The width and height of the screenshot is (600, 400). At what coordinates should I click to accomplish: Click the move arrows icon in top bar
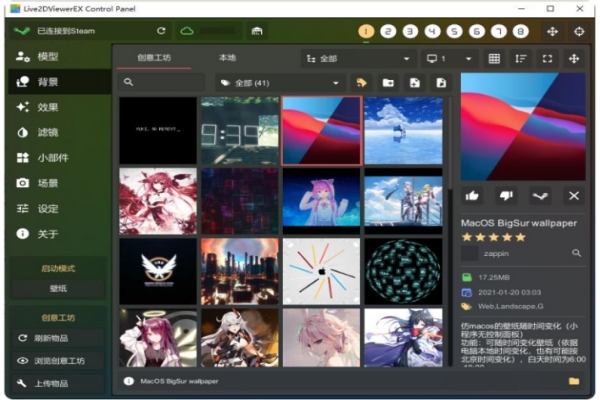pos(552,31)
